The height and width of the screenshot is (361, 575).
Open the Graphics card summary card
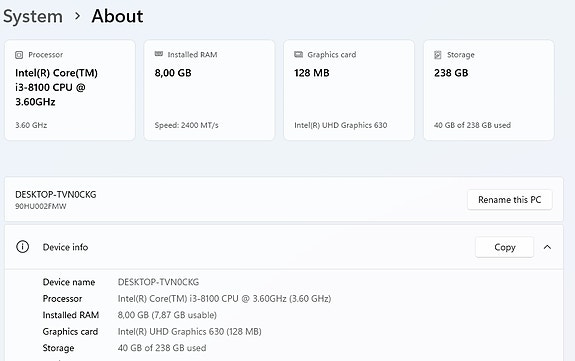pyautogui.click(x=349, y=90)
